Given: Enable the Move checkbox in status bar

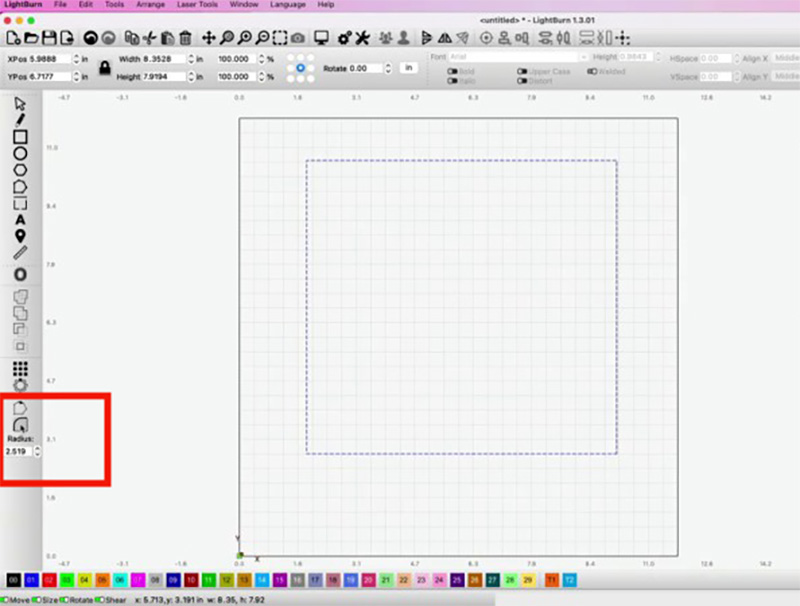Looking at the screenshot, I should [x=5, y=600].
